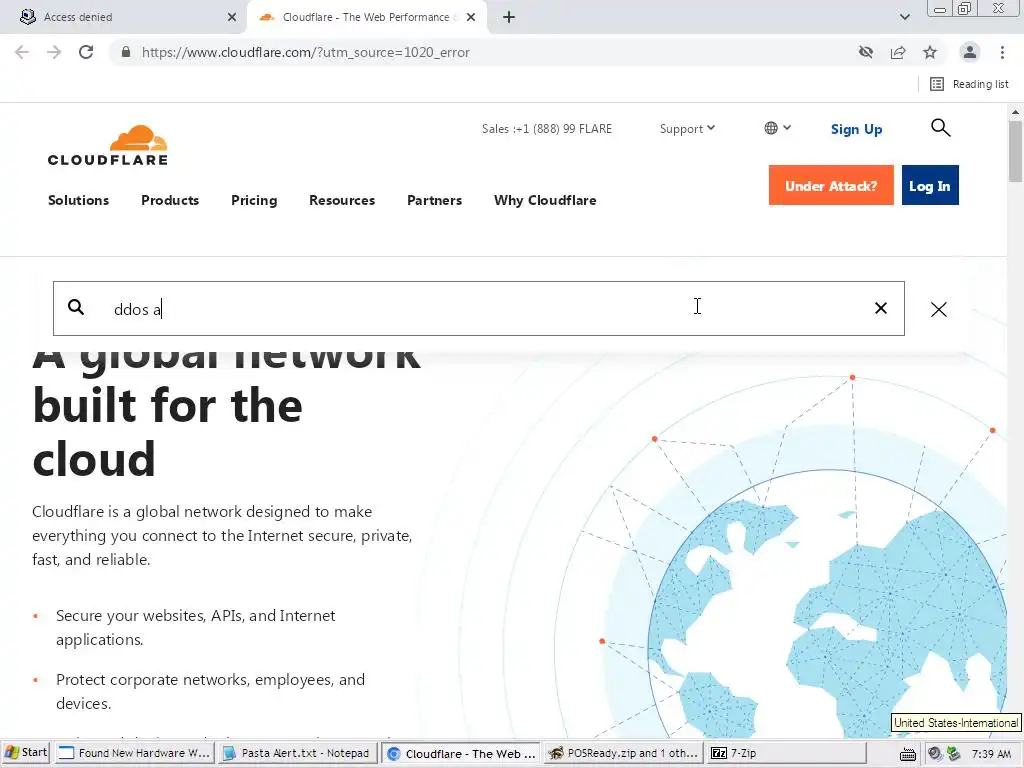This screenshot has height=768, width=1024.
Task: Open the Windows Start button
Action: (25, 752)
